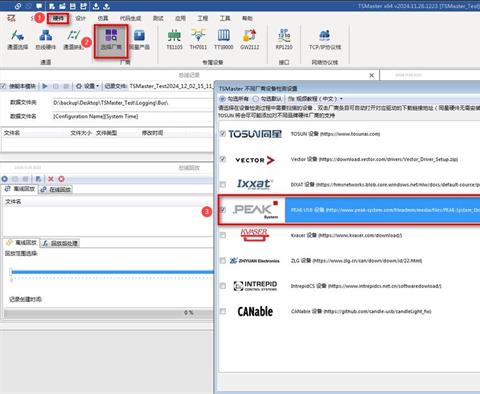The width and height of the screenshot is (480, 394).
Task: Click the lower handle of replay range slider
Action: tap(11, 280)
